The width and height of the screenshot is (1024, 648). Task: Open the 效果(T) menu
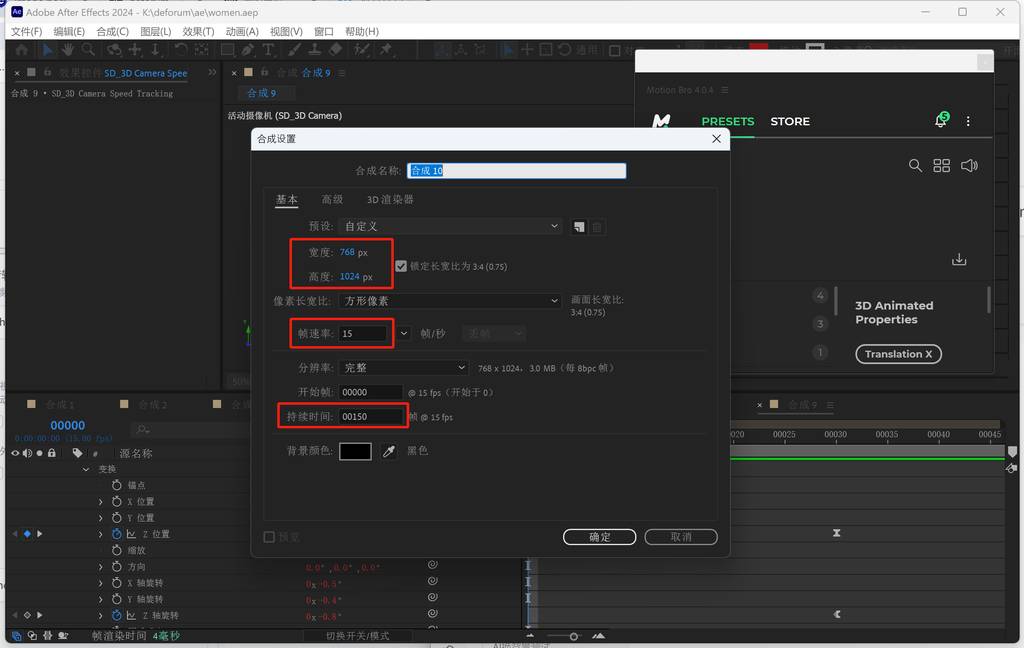tap(198, 31)
